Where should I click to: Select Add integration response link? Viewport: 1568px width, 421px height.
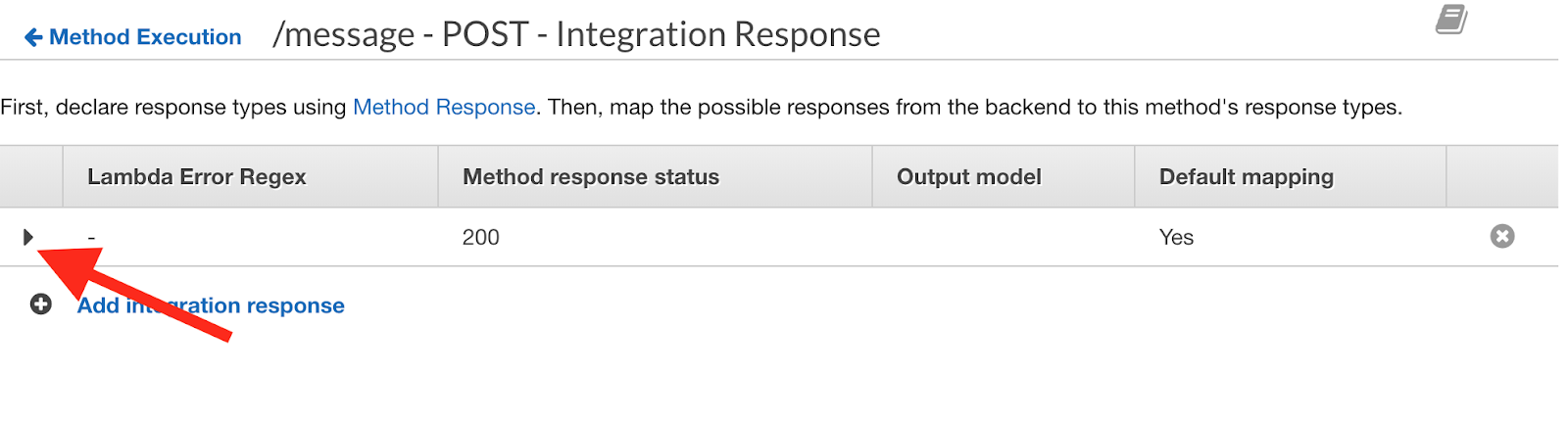211,305
